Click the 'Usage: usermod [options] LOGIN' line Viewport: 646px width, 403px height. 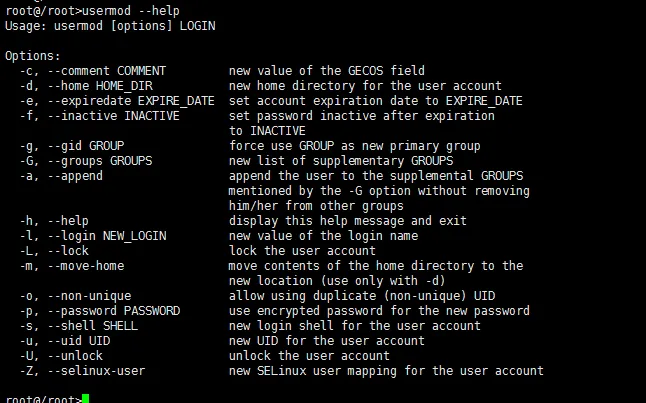pos(108,24)
